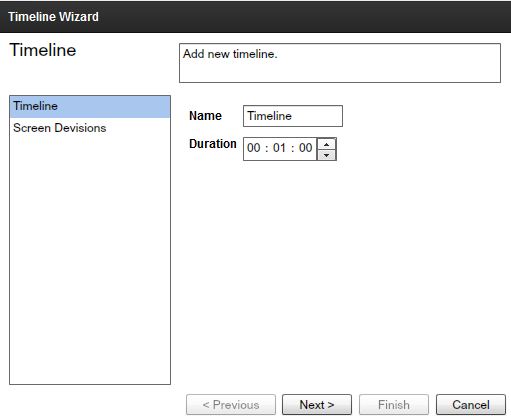The height and width of the screenshot is (418, 511).
Task: Click the seconds segment of Duration
Action: [305, 148]
